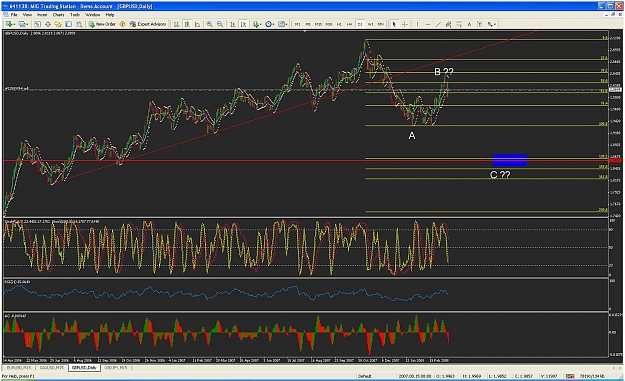The width and height of the screenshot is (625, 381).
Task: Open the Help menu
Action: (110, 15)
